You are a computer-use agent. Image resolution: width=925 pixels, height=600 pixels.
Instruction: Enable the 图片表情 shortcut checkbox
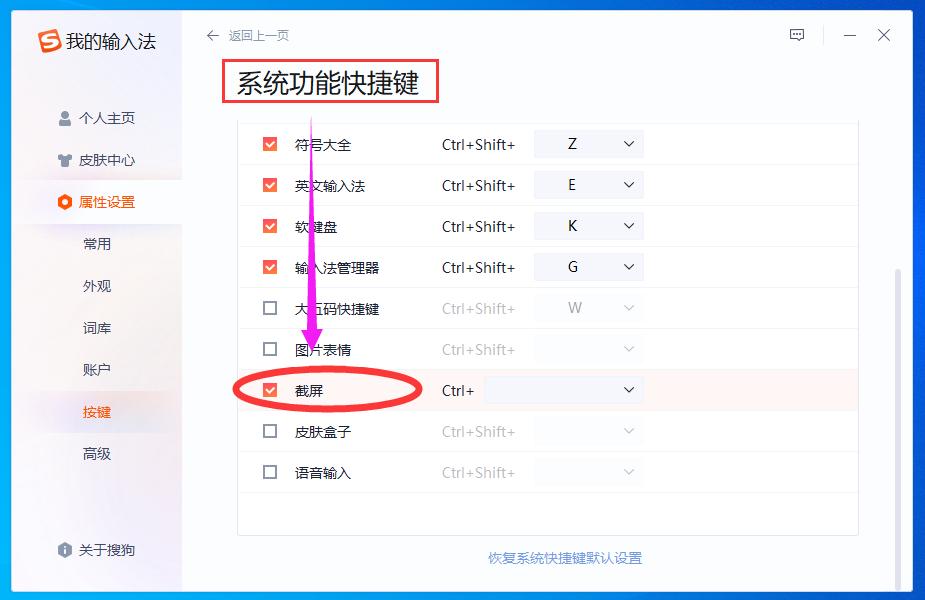(269, 349)
